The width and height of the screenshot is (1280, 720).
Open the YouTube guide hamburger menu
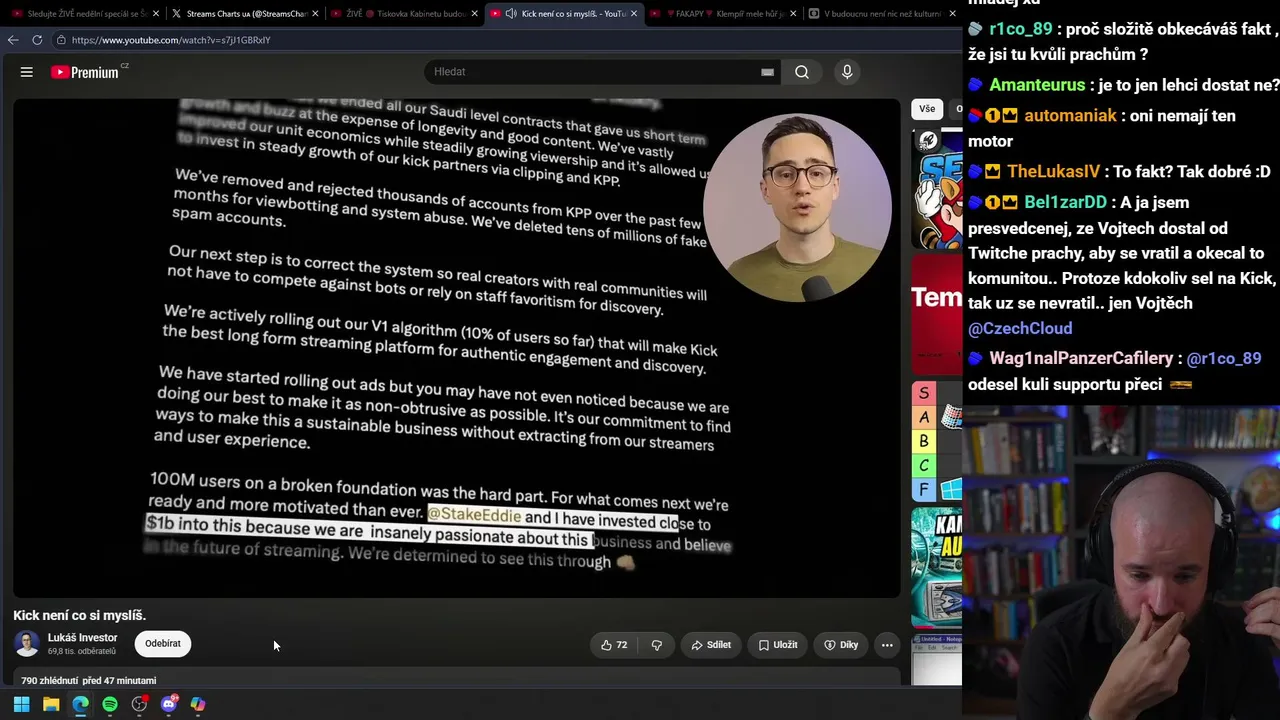[27, 72]
